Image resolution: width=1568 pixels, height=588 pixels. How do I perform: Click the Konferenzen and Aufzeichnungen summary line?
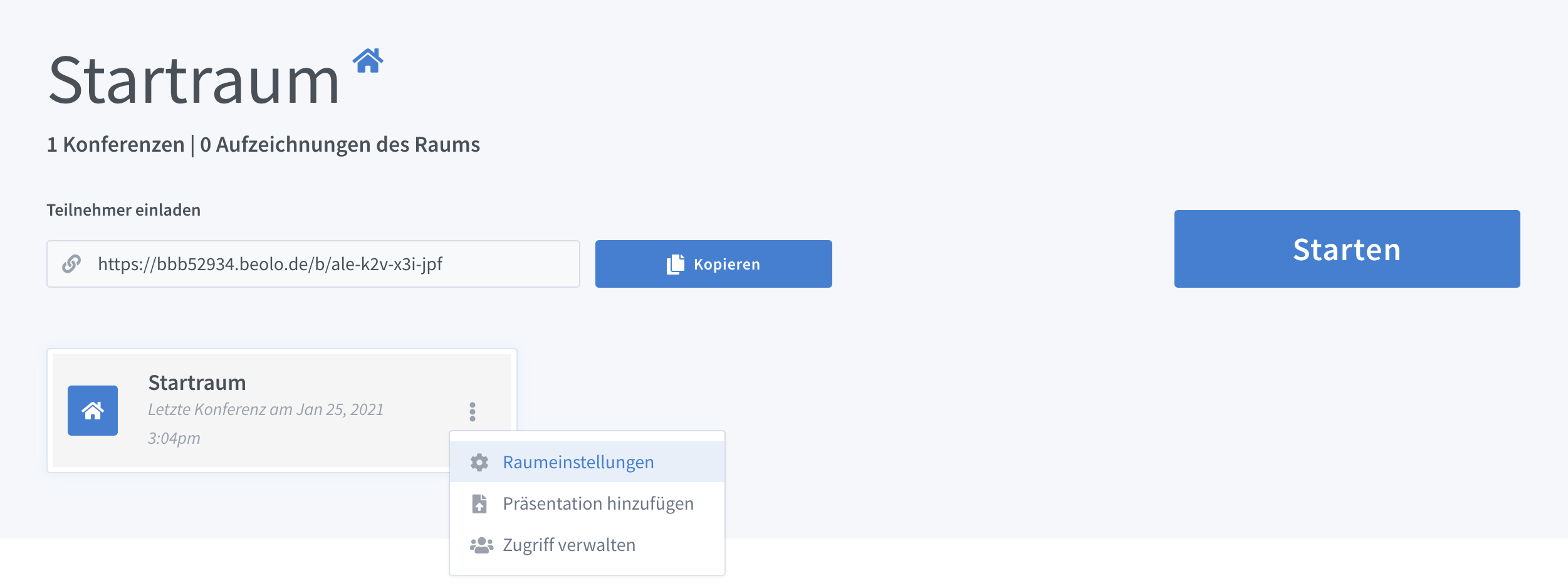(x=263, y=145)
